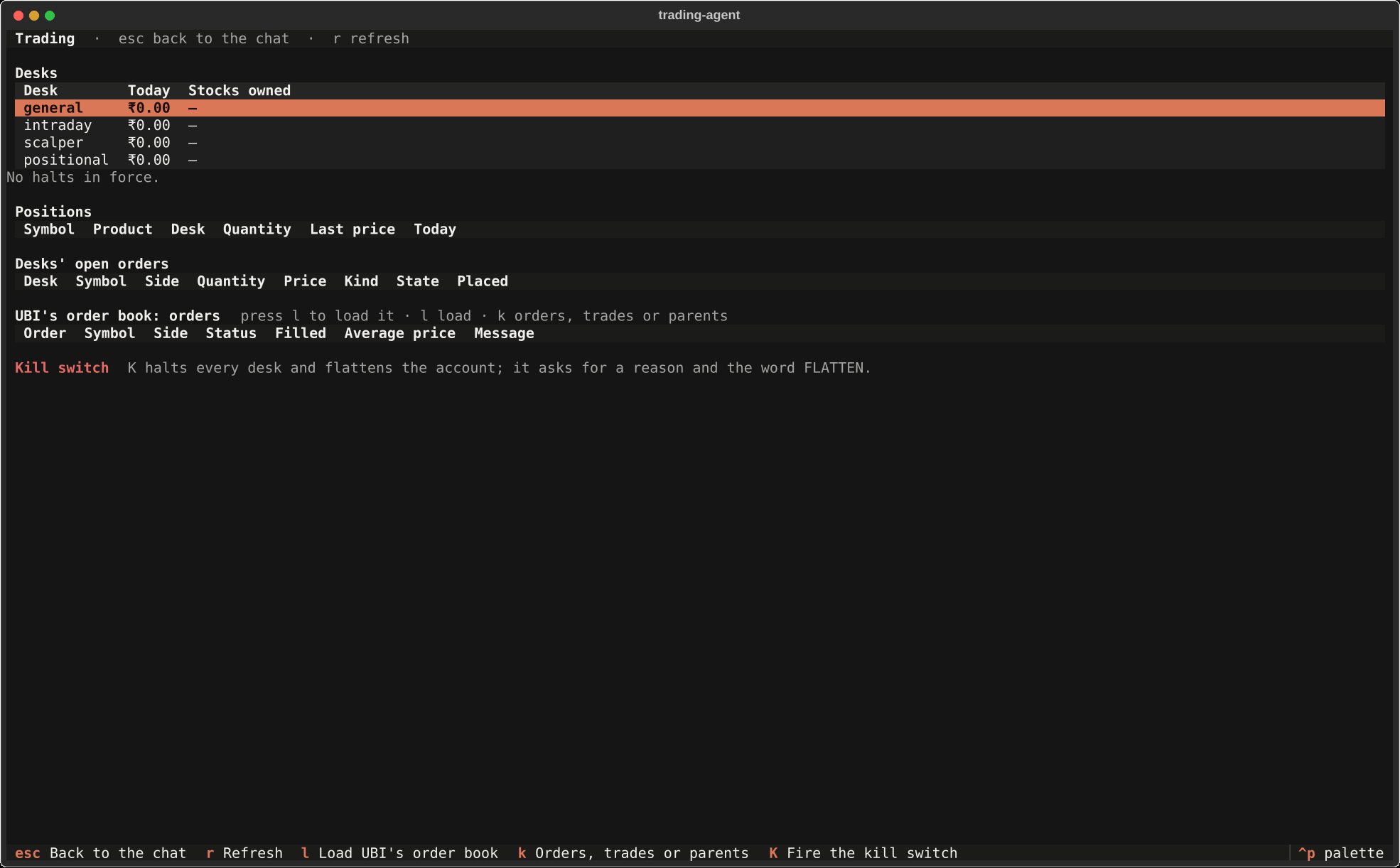1400x868 pixels.
Task: Click 'r refresh' in the header line
Action: (x=371, y=38)
